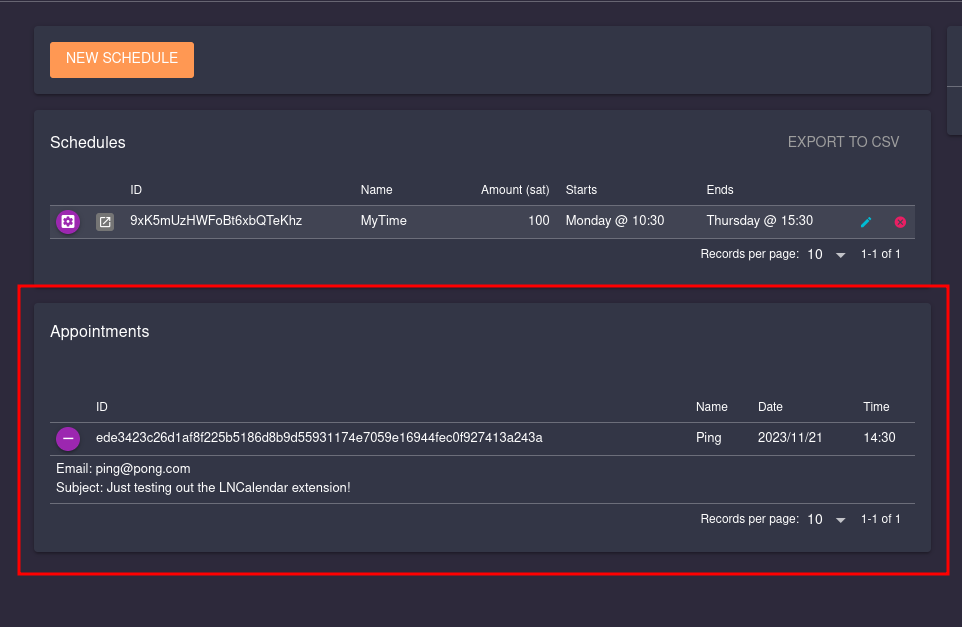Click the Subject line about LNCalendar
962x627 pixels.
pyautogui.click(x=203, y=488)
